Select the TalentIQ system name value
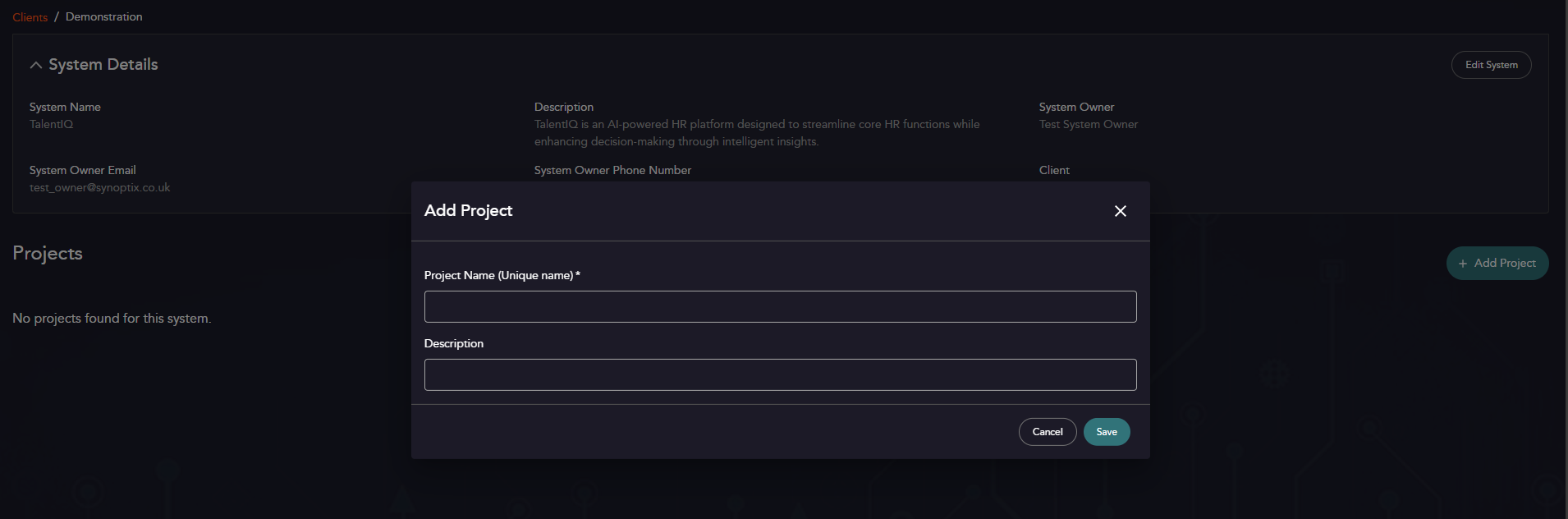 click(x=51, y=124)
